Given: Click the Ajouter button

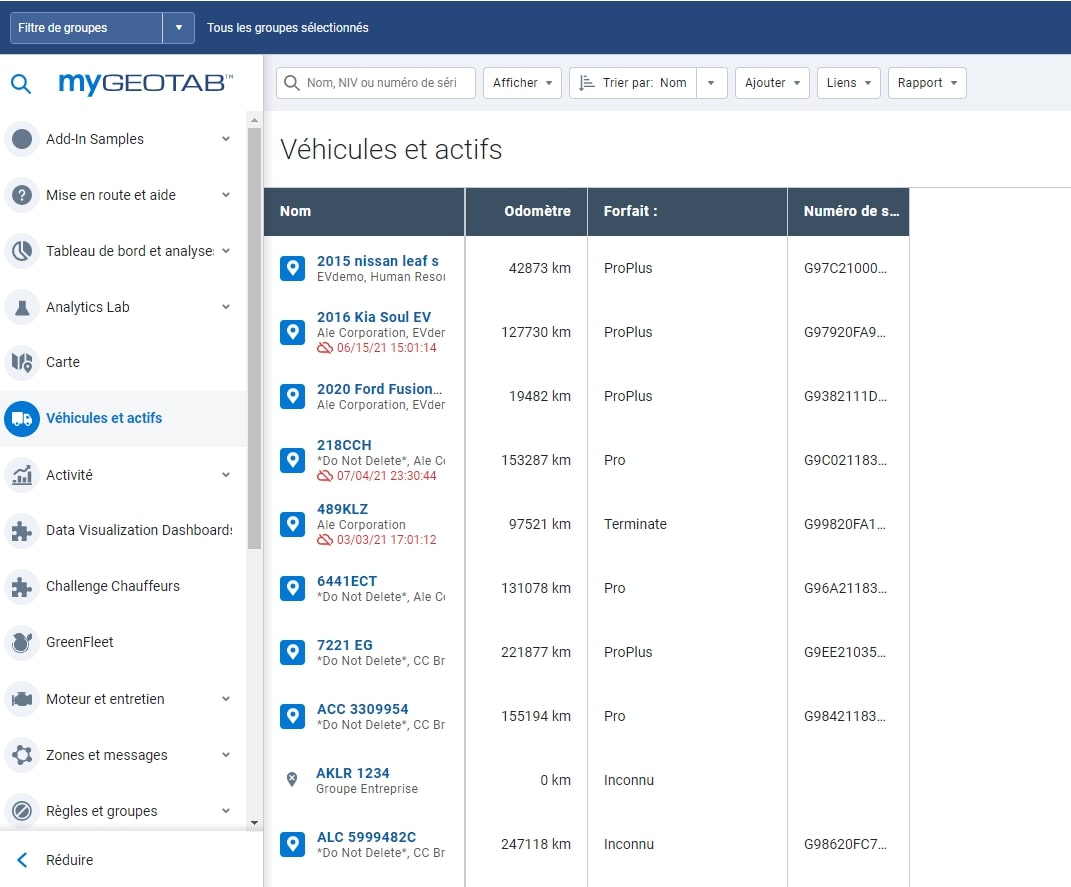Looking at the screenshot, I should [772, 83].
